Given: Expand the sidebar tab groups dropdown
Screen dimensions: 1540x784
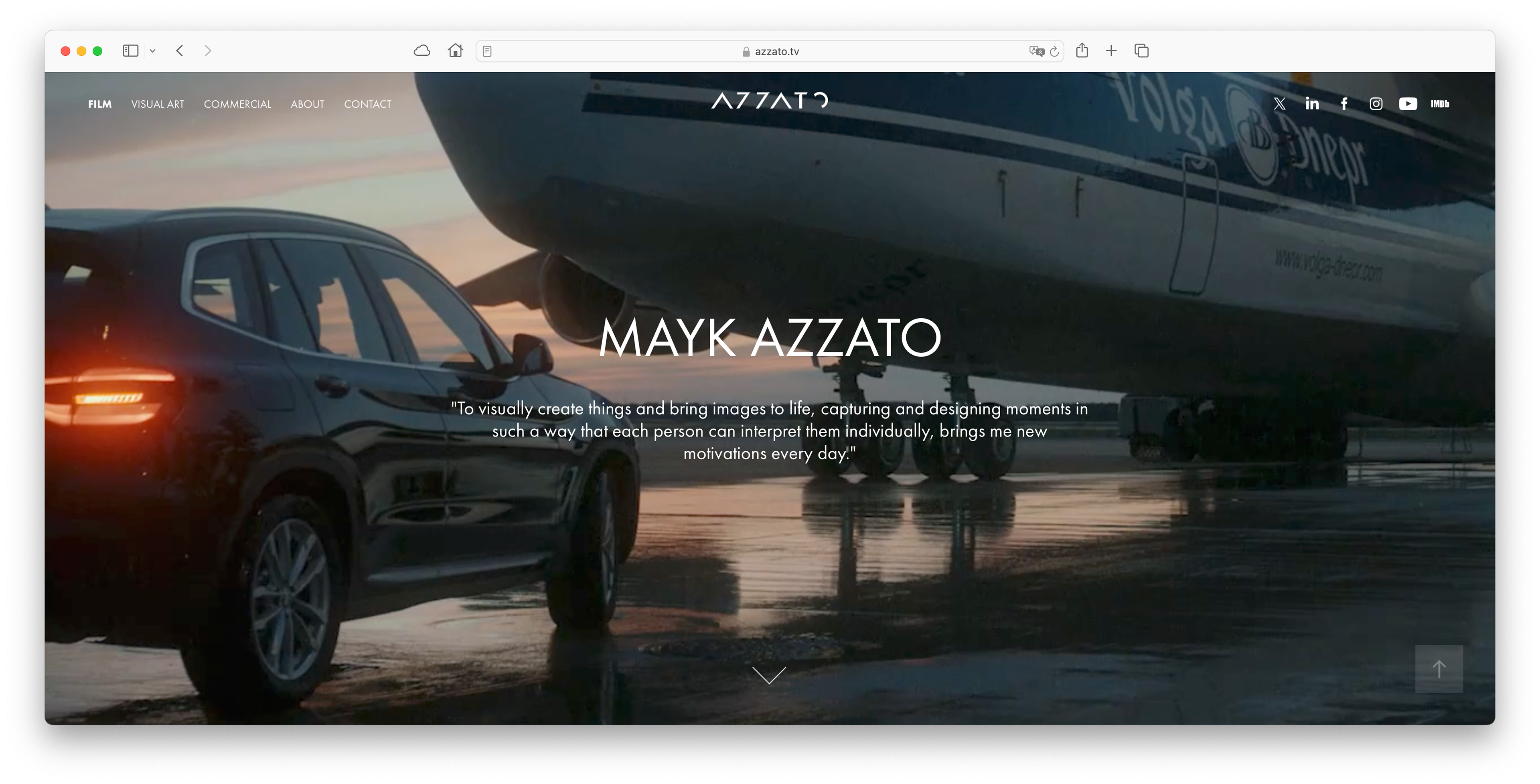Looking at the screenshot, I should [x=152, y=51].
